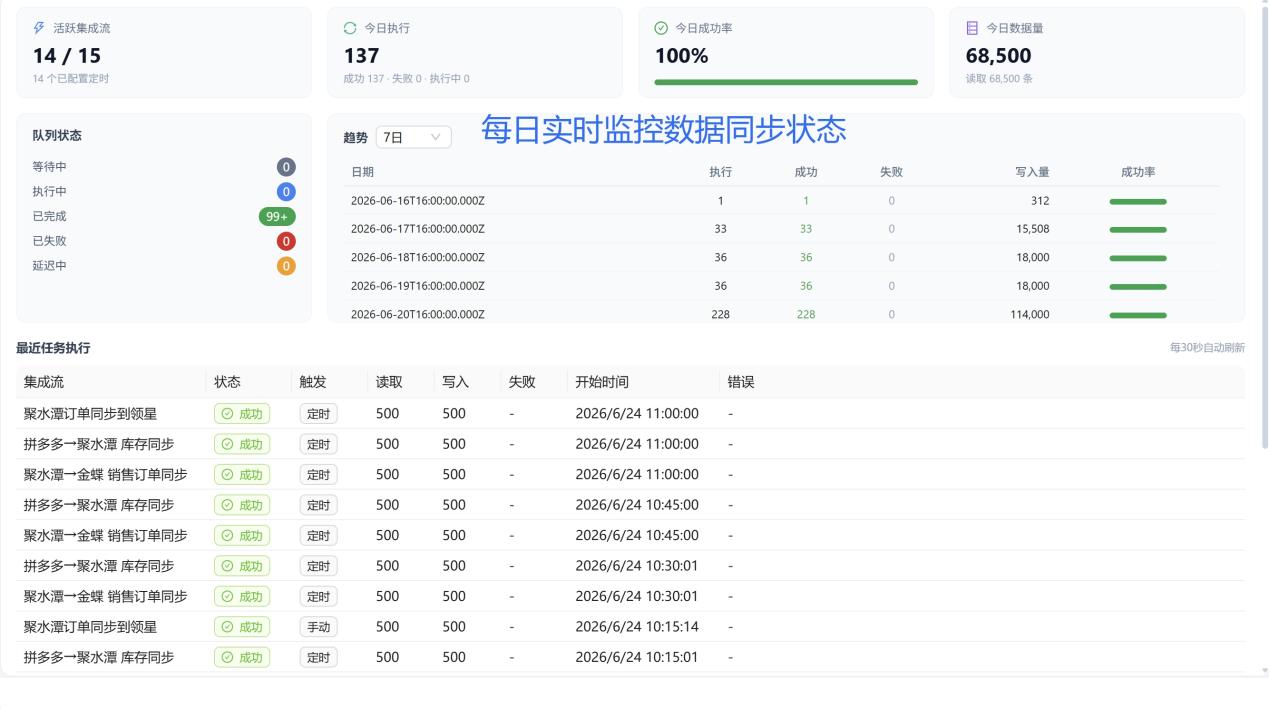Click the green 228 success count
This screenshot has height=709, width=1269.
coord(806,315)
